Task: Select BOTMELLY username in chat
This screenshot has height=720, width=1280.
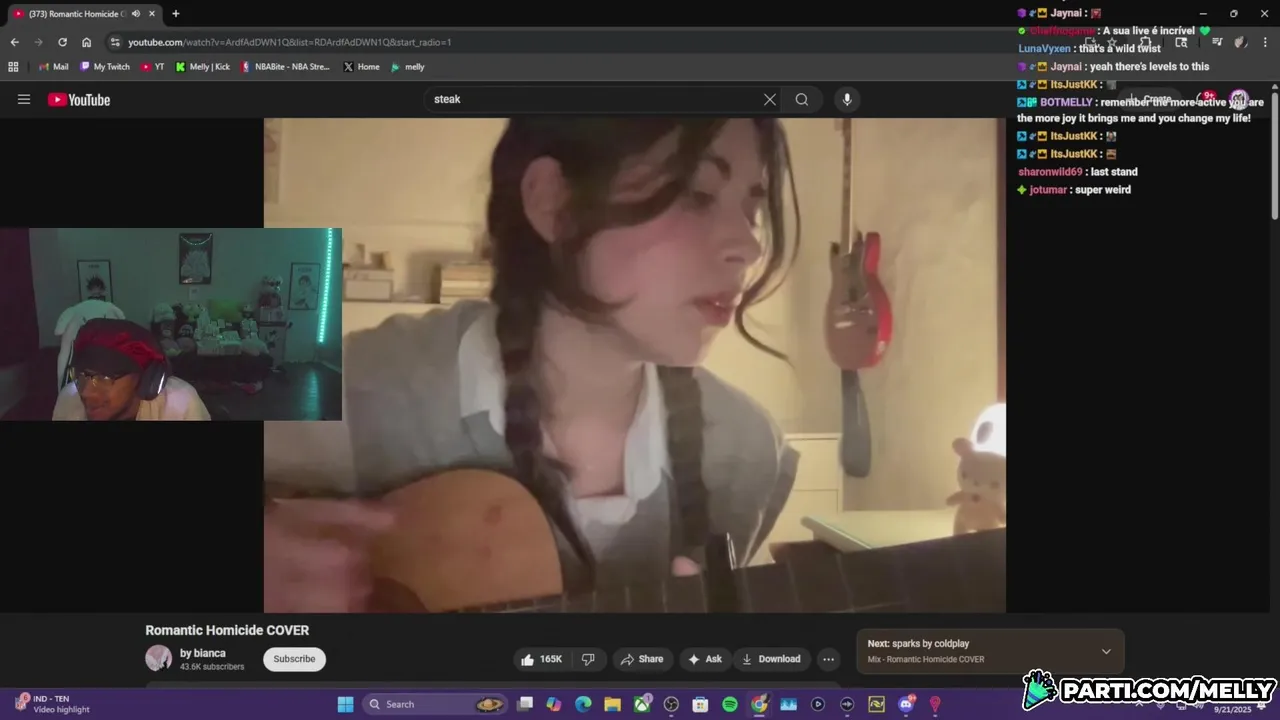Action: pyautogui.click(x=1066, y=102)
